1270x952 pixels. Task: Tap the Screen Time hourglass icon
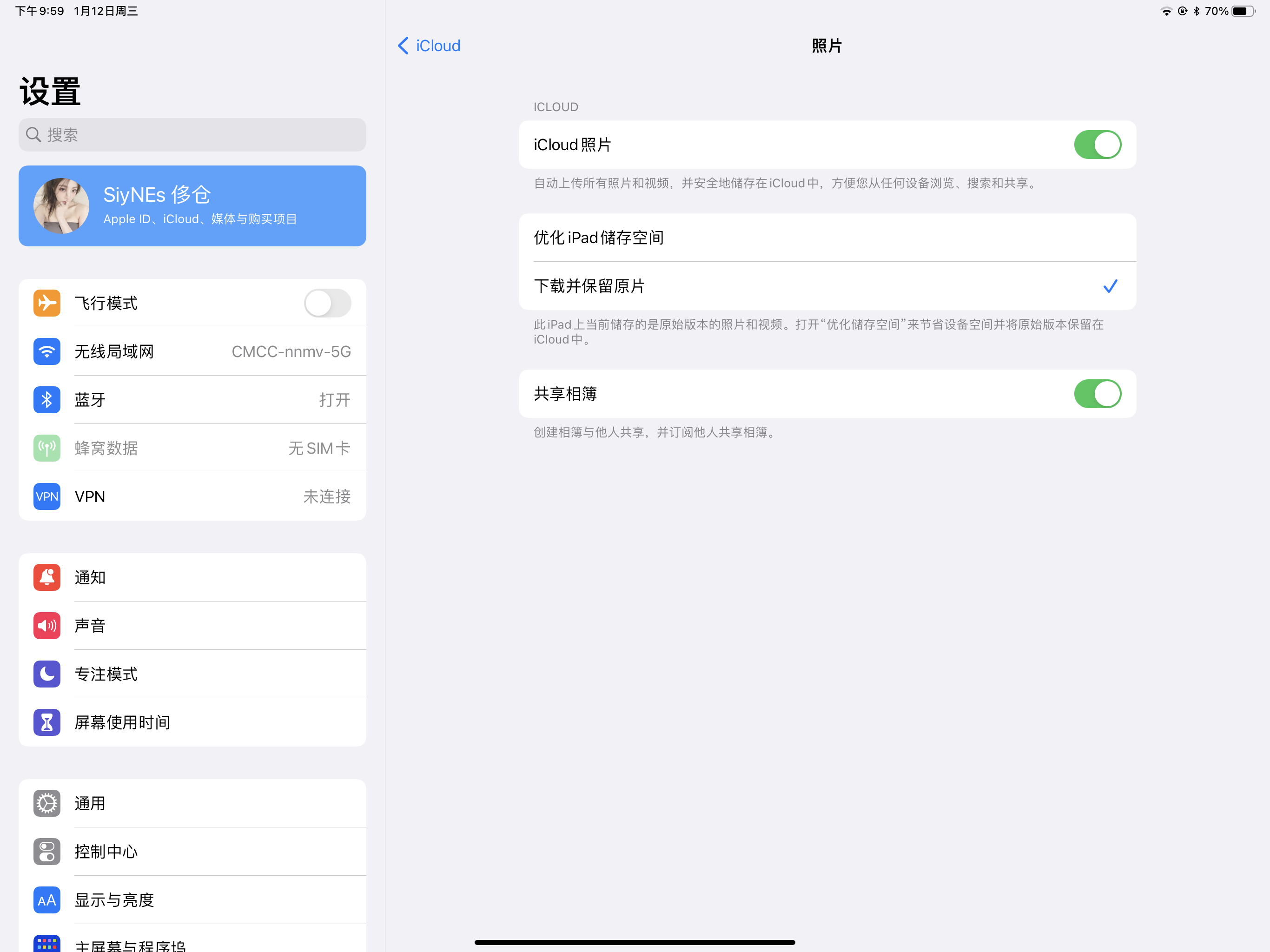pos(46,722)
